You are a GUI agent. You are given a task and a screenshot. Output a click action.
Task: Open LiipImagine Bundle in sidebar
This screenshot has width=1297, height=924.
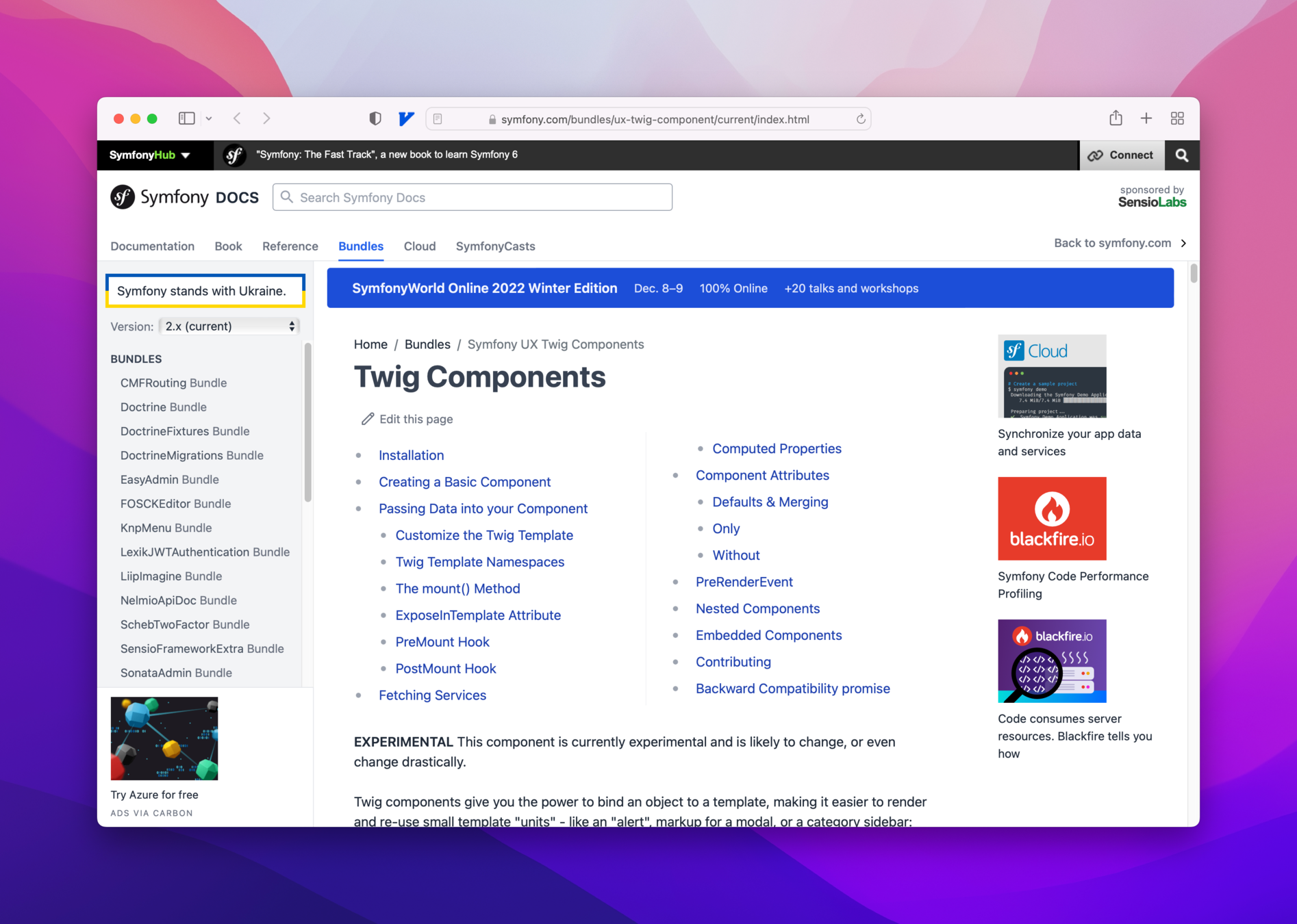pos(171,576)
